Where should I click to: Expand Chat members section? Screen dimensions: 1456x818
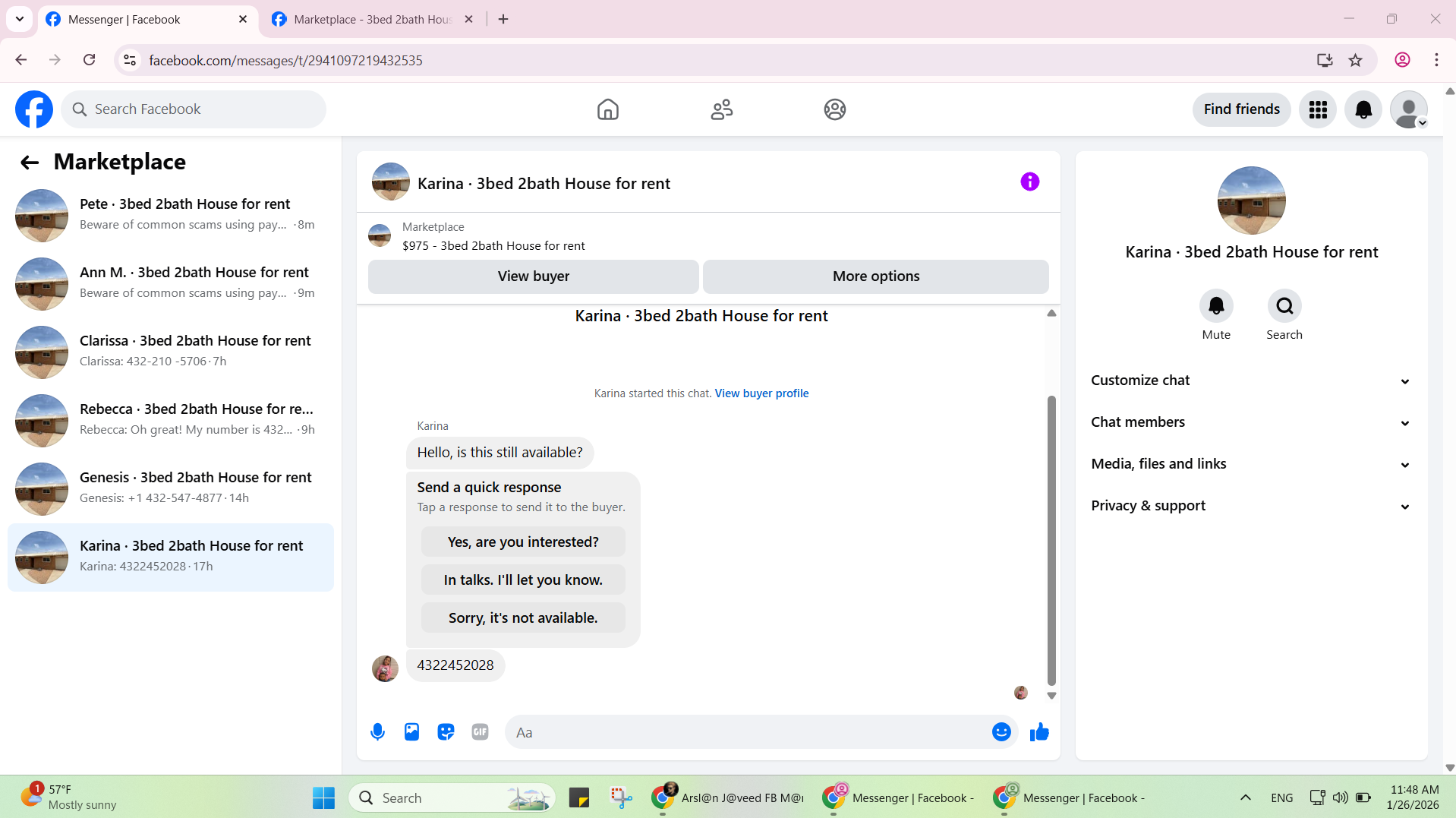pos(1251,422)
